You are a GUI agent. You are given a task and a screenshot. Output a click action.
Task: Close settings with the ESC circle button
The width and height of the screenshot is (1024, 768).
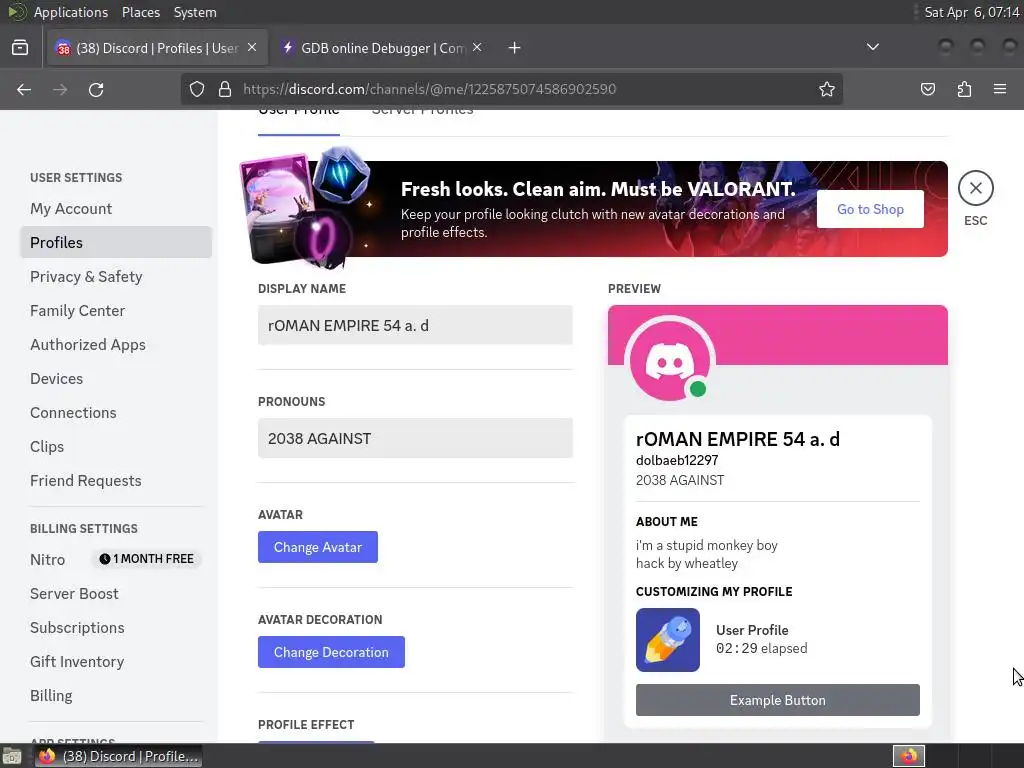pyautogui.click(x=975, y=188)
